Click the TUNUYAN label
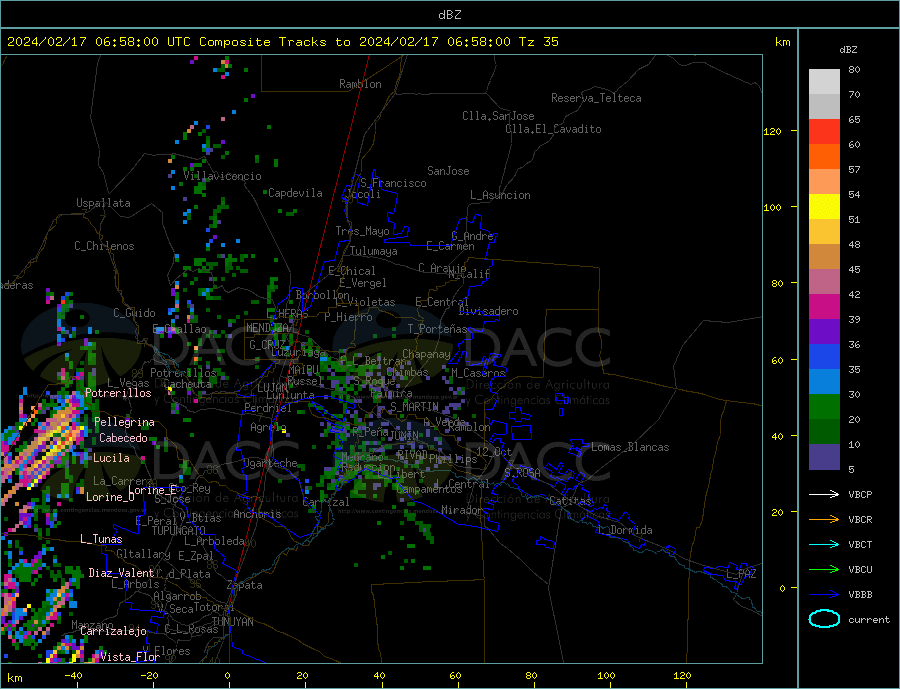 [x=232, y=622]
